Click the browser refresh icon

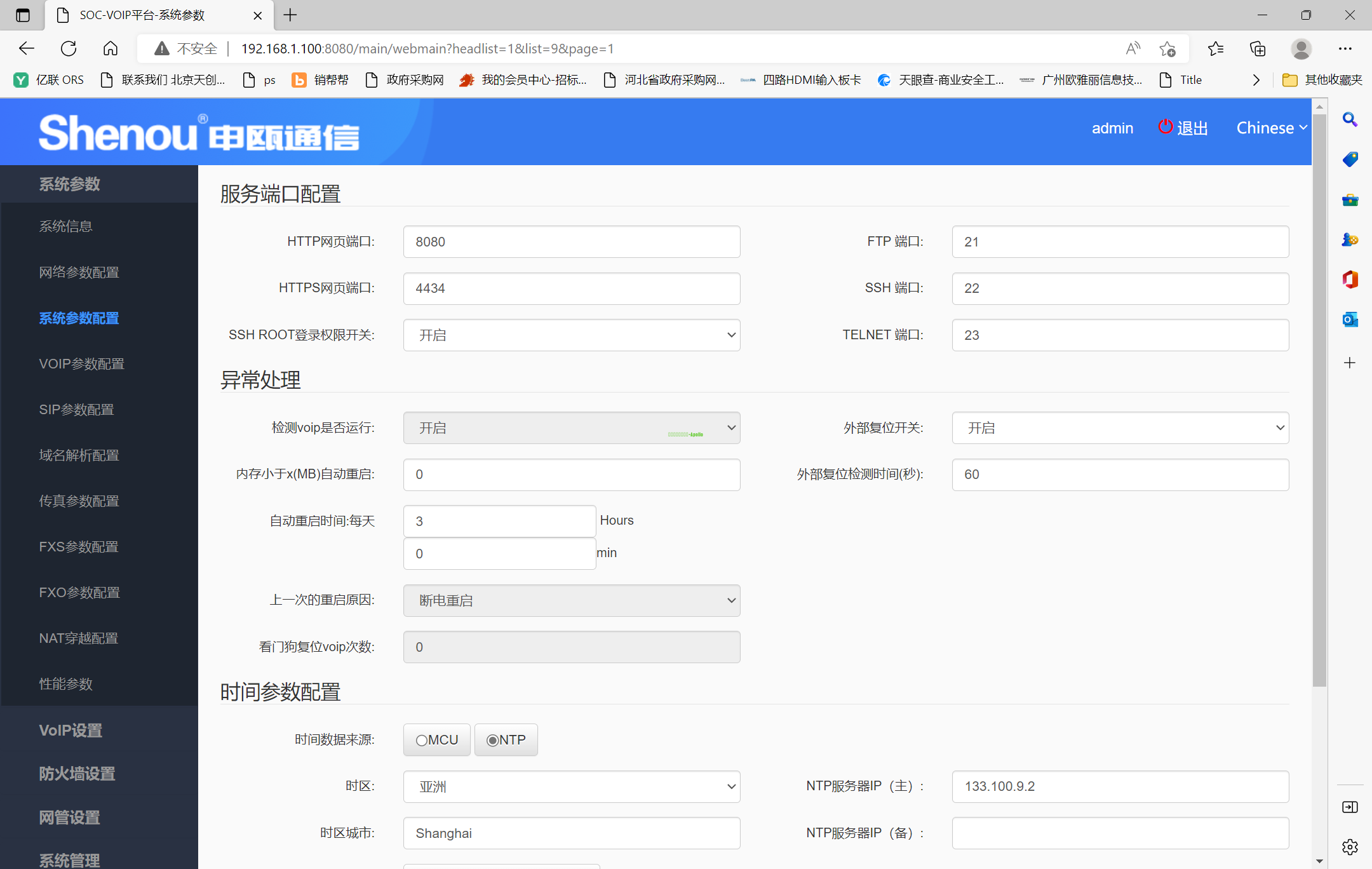click(x=69, y=48)
